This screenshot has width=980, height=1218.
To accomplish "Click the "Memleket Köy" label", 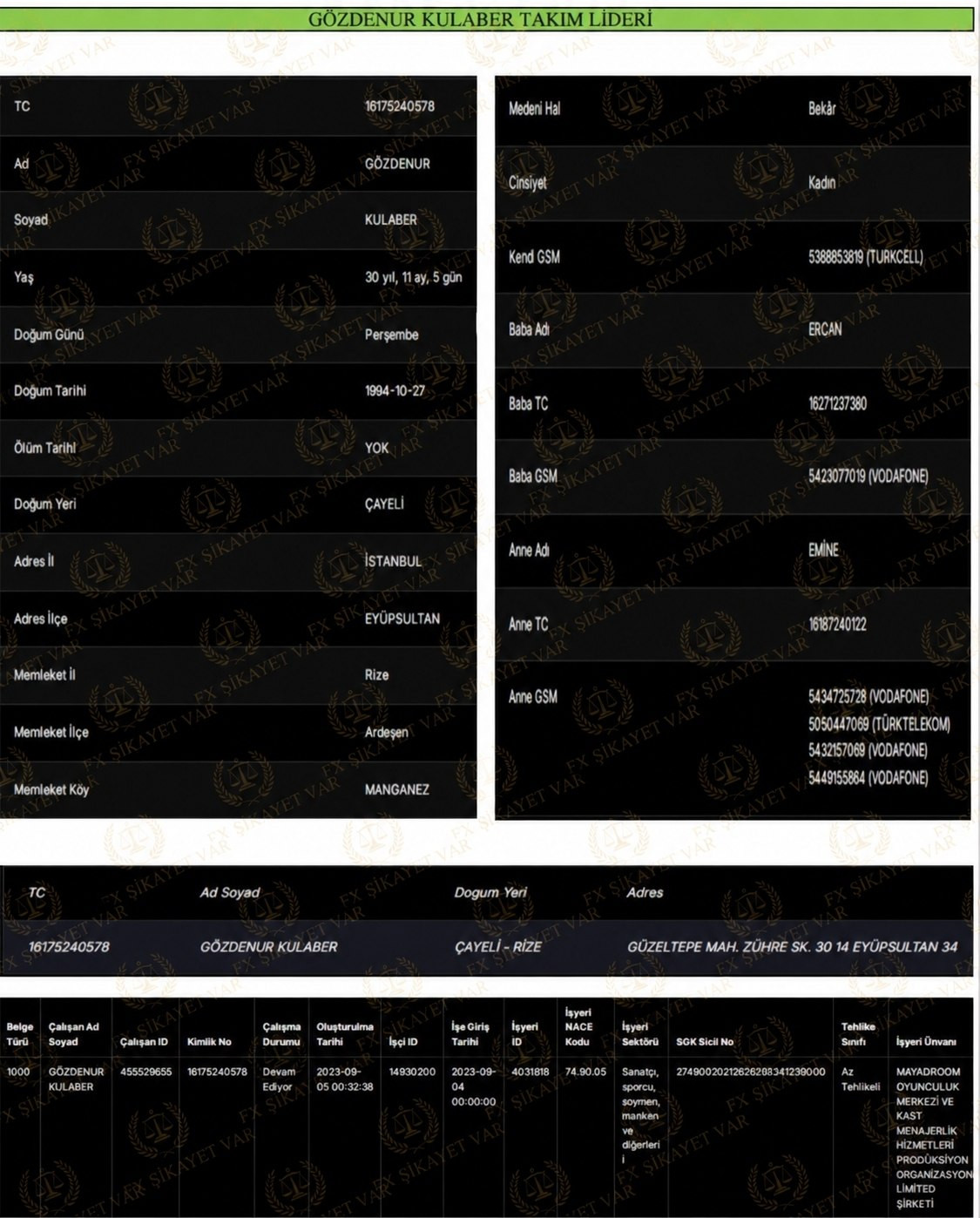I will (51, 789).
